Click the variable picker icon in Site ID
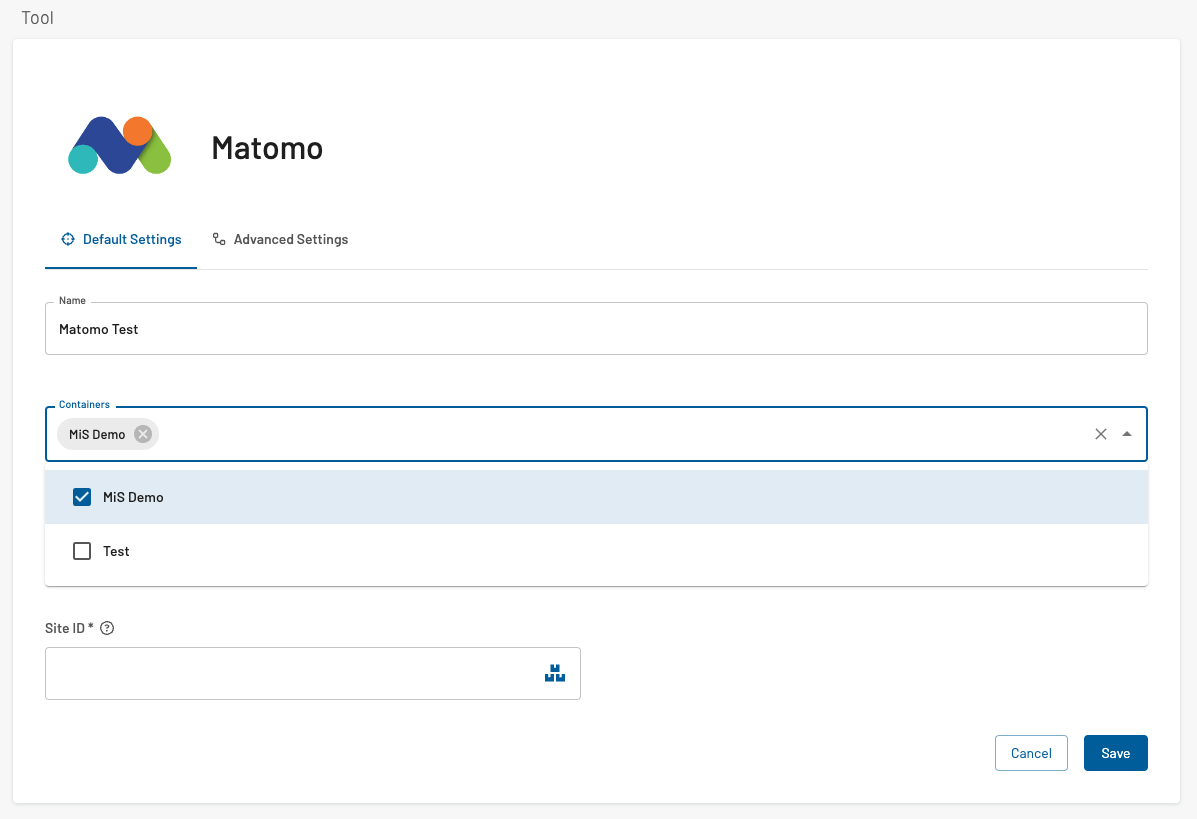 (555, 673)
